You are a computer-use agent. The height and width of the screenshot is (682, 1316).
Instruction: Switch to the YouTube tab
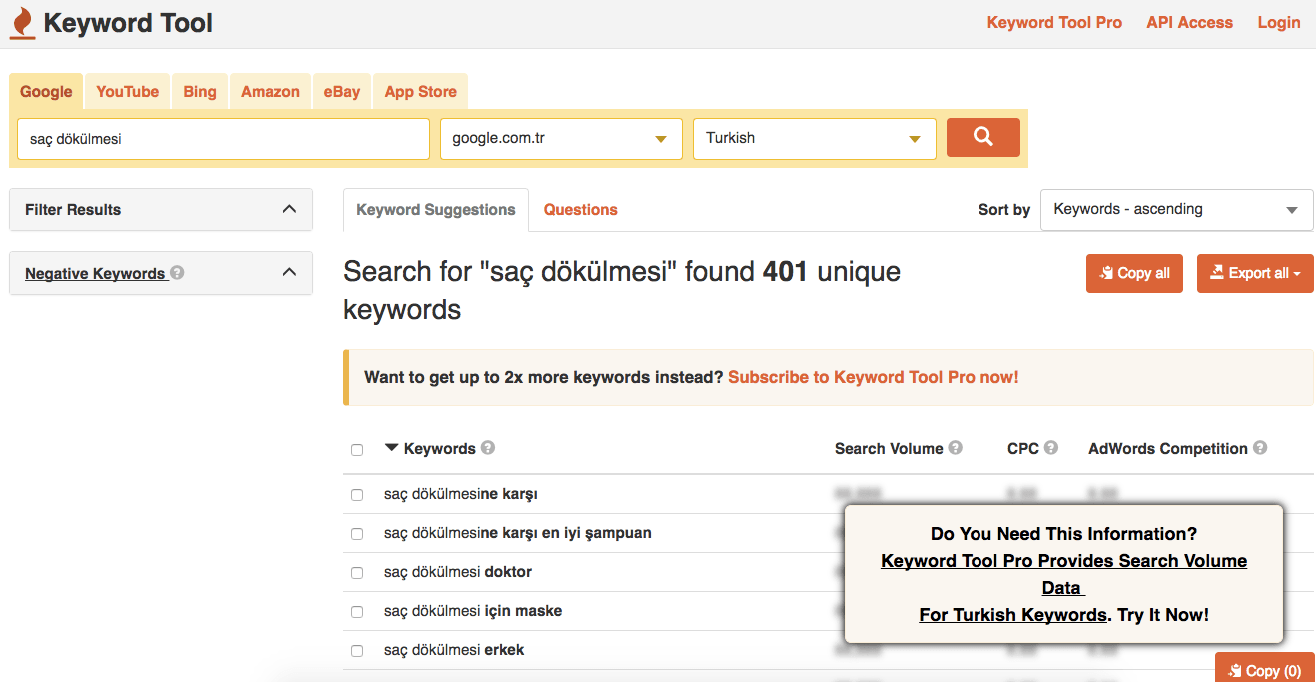click(x=127, y=92)
